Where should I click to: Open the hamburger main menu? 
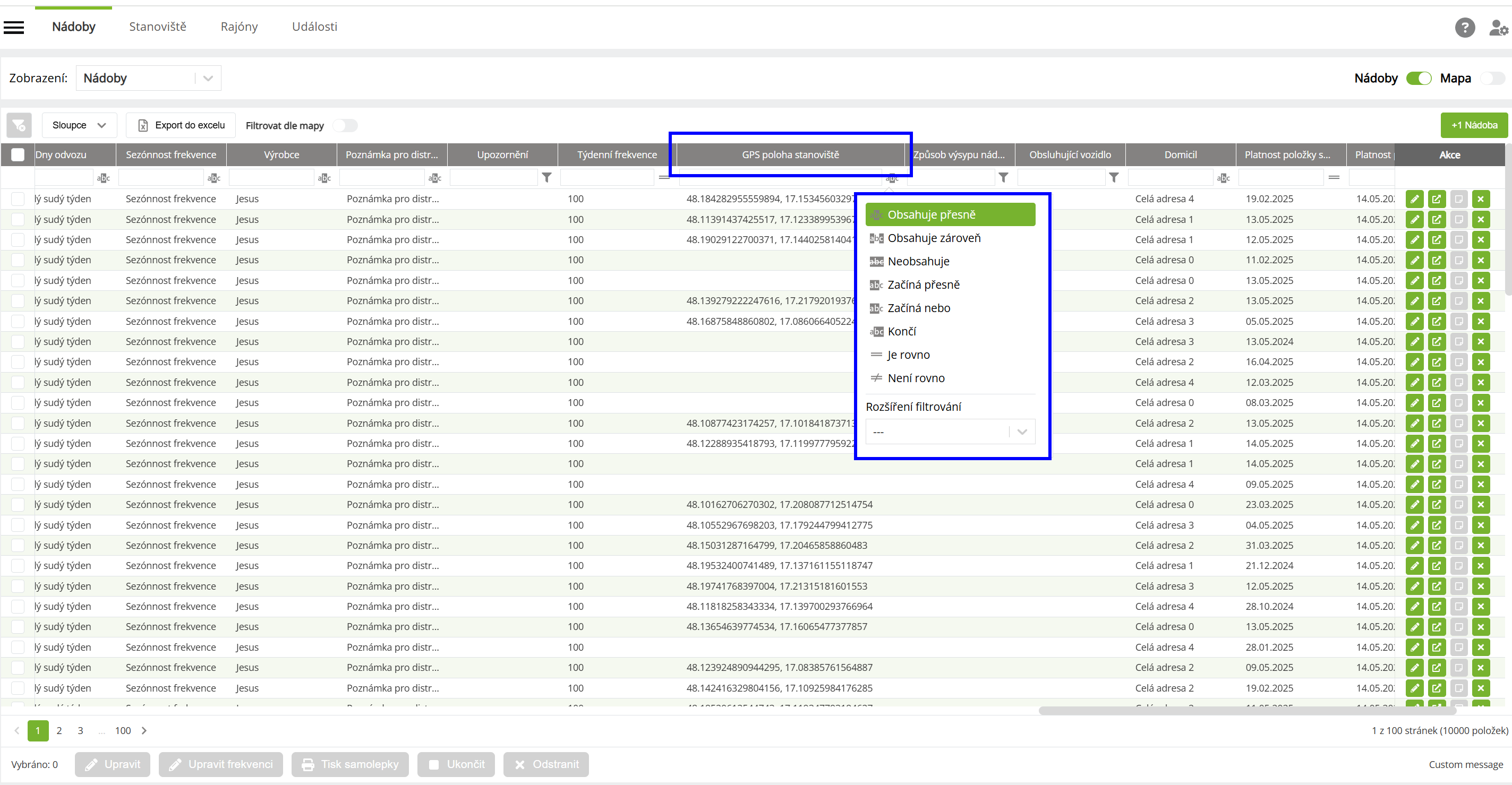pos(13,27)
